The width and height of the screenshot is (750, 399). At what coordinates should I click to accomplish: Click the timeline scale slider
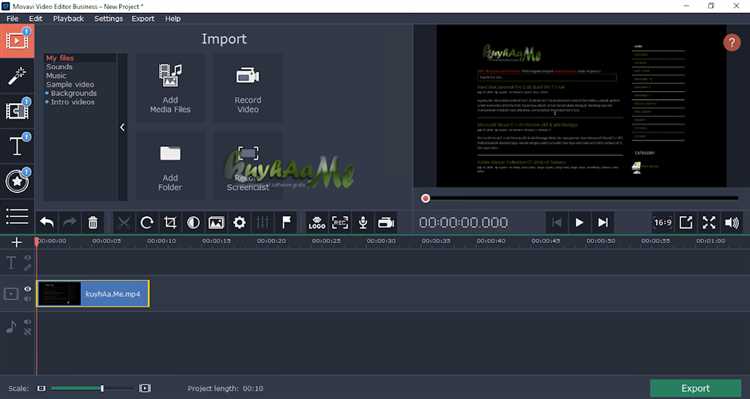102,388
